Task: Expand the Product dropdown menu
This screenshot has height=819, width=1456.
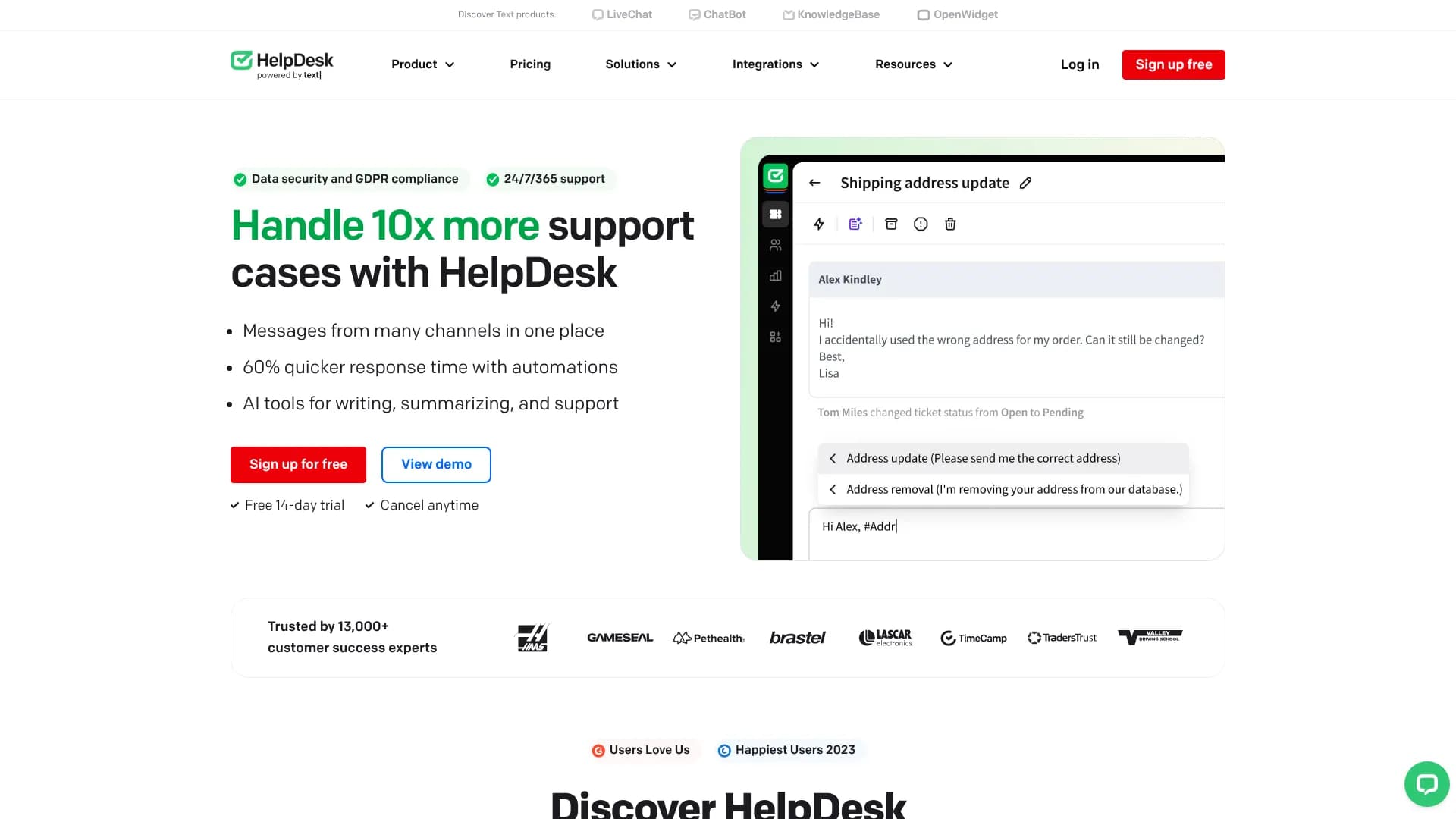Action: [422, 64]
